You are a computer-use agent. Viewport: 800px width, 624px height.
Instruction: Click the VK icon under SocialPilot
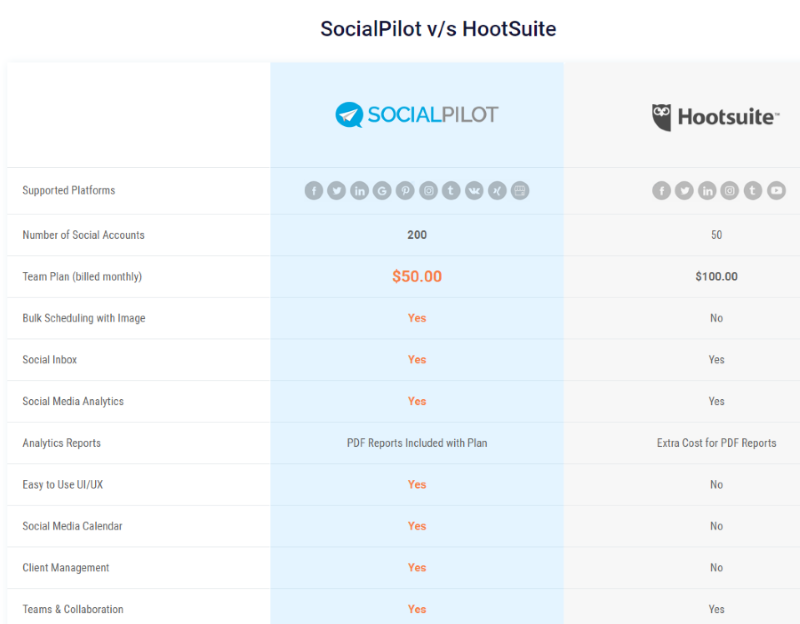tap(474, 191)
